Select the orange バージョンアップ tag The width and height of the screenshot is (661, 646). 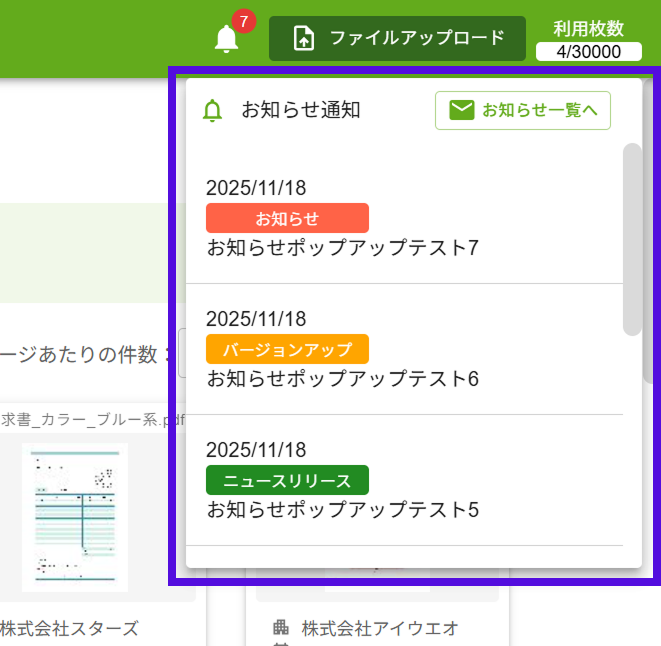point(287,349)
